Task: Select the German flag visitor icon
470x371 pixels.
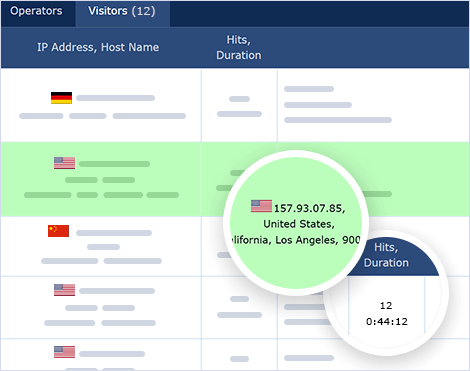Action: (61, 98)
